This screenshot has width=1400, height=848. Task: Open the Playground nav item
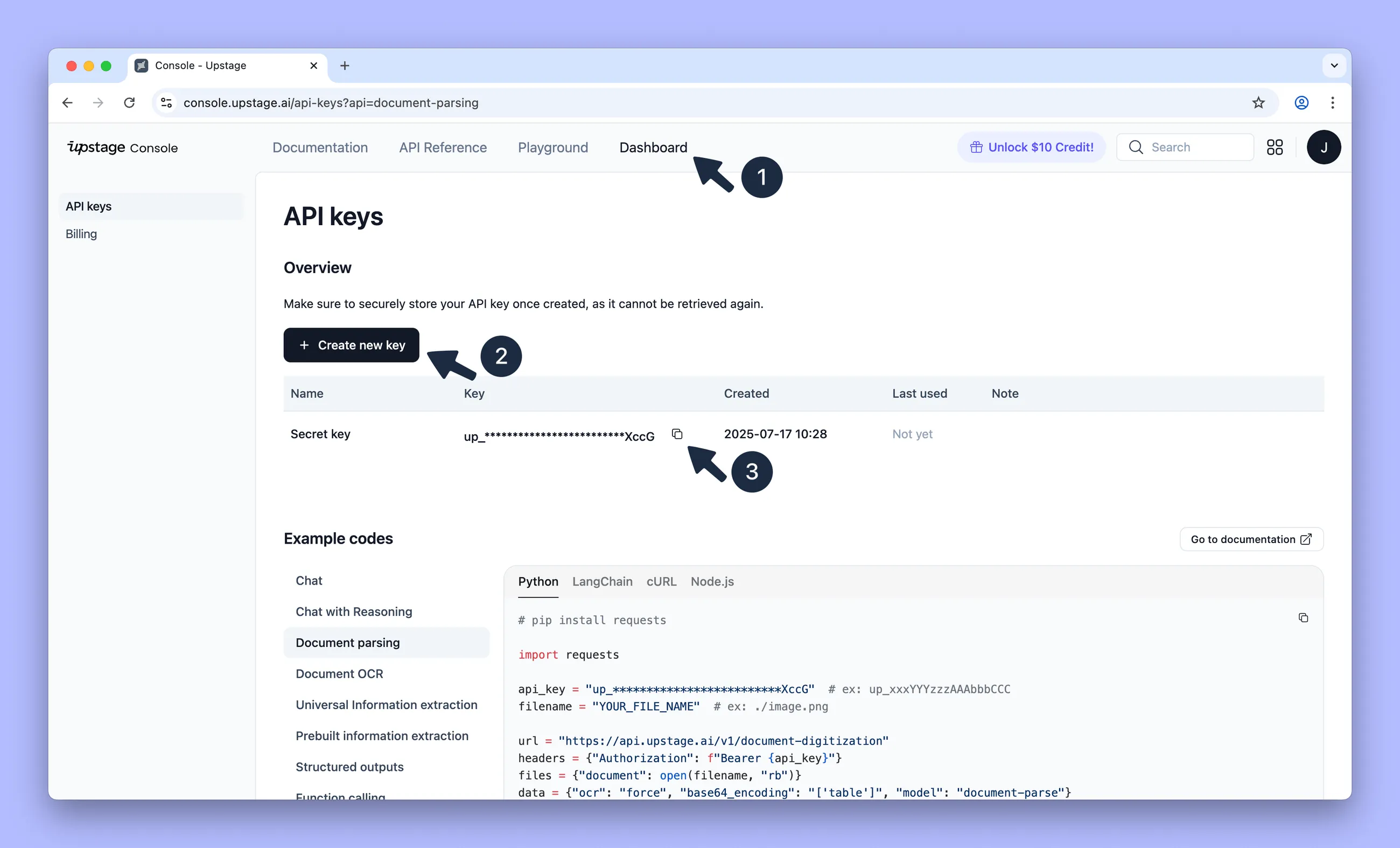point(553,148)
